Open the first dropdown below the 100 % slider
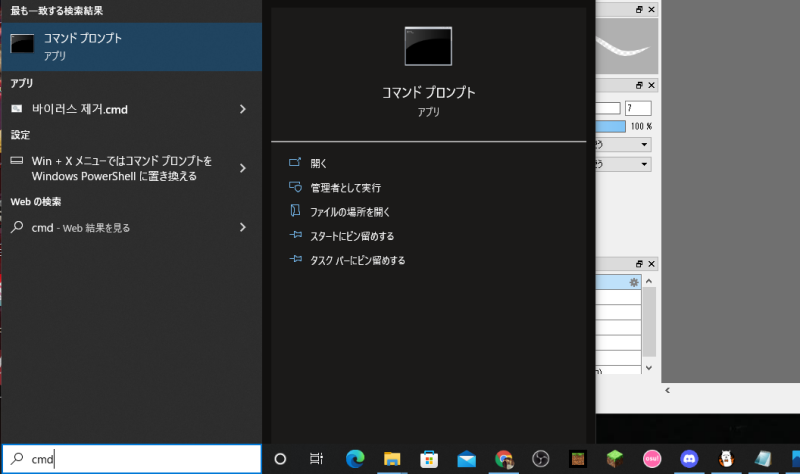The image size is (800, 474). click(623, 144)
